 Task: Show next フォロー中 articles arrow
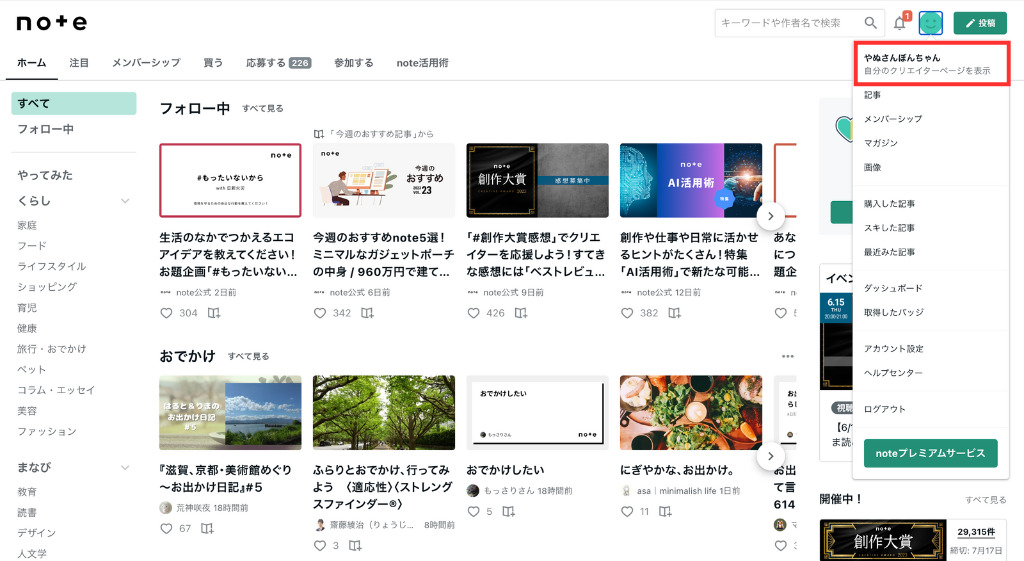point(771,216)
